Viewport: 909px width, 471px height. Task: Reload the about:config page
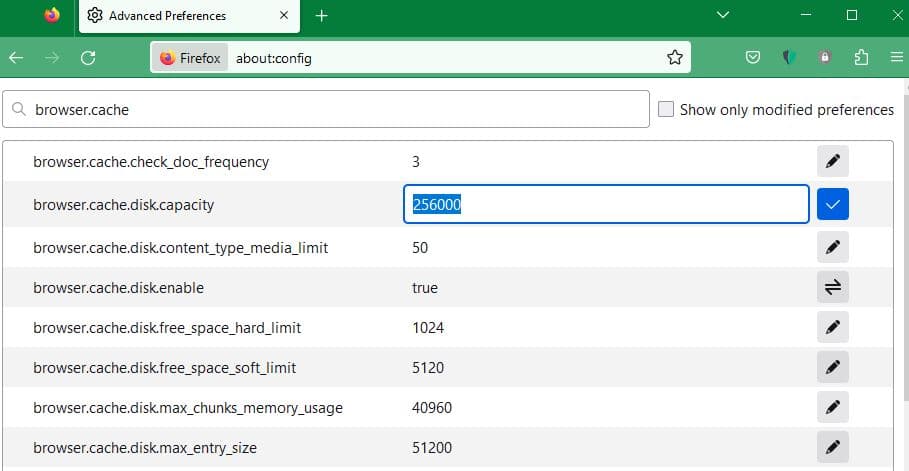88,58
